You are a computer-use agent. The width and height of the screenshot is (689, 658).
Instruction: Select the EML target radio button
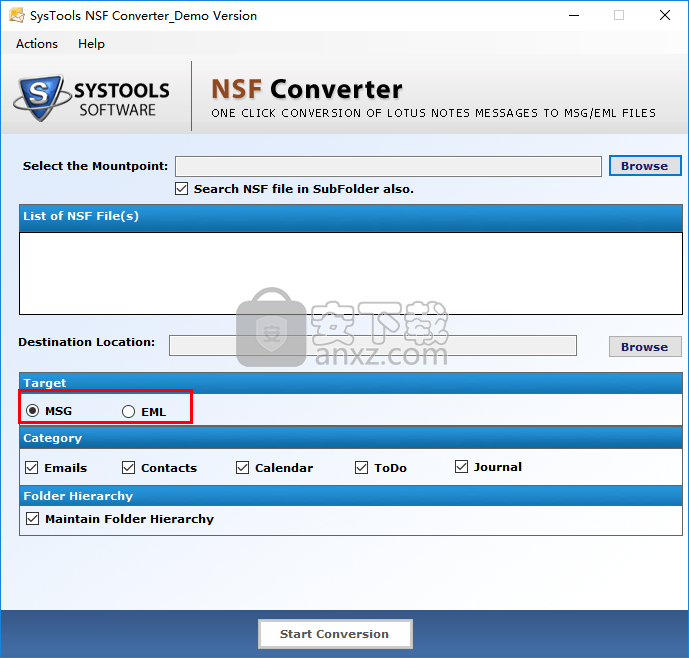click(128, 412)
